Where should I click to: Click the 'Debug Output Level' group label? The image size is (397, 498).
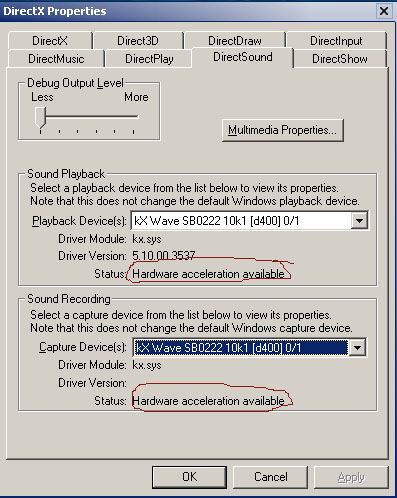click(75, 83)
